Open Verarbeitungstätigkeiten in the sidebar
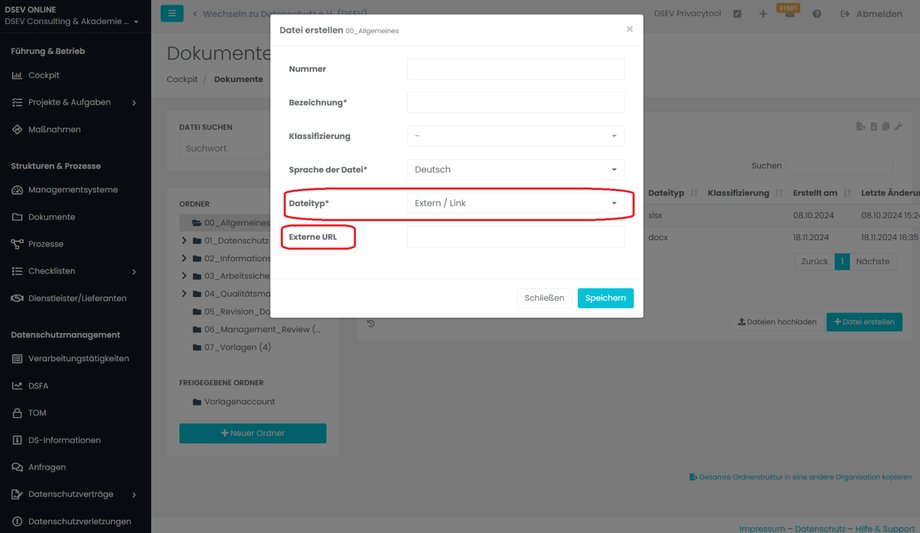Image resolution: width=920 pixels, height=533 pixels. [78, 358]
